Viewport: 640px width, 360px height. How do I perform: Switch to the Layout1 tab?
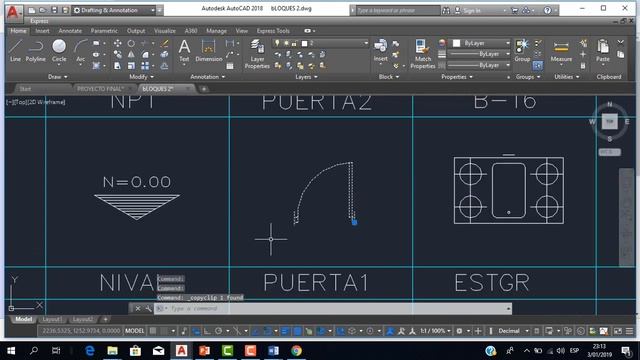(52, 319)
